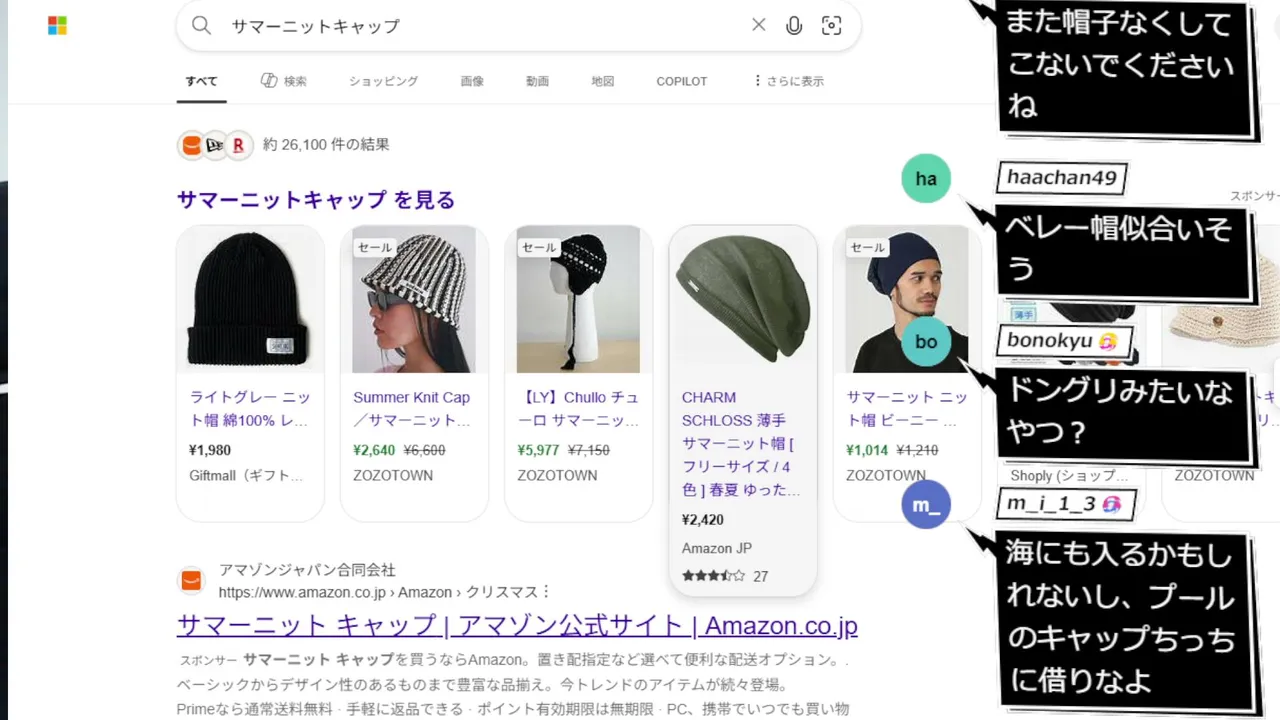Image resolution: width=1280 pixels, height=720 pixels.
Task: Click the crossed-out ¥7,150 original price
Action: point(588,450)
